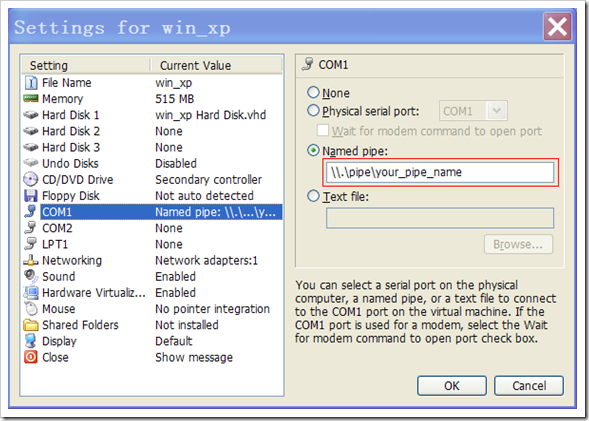Select the Memory row label
This screenshot has height=421, width=589.
tap(62, 99)
